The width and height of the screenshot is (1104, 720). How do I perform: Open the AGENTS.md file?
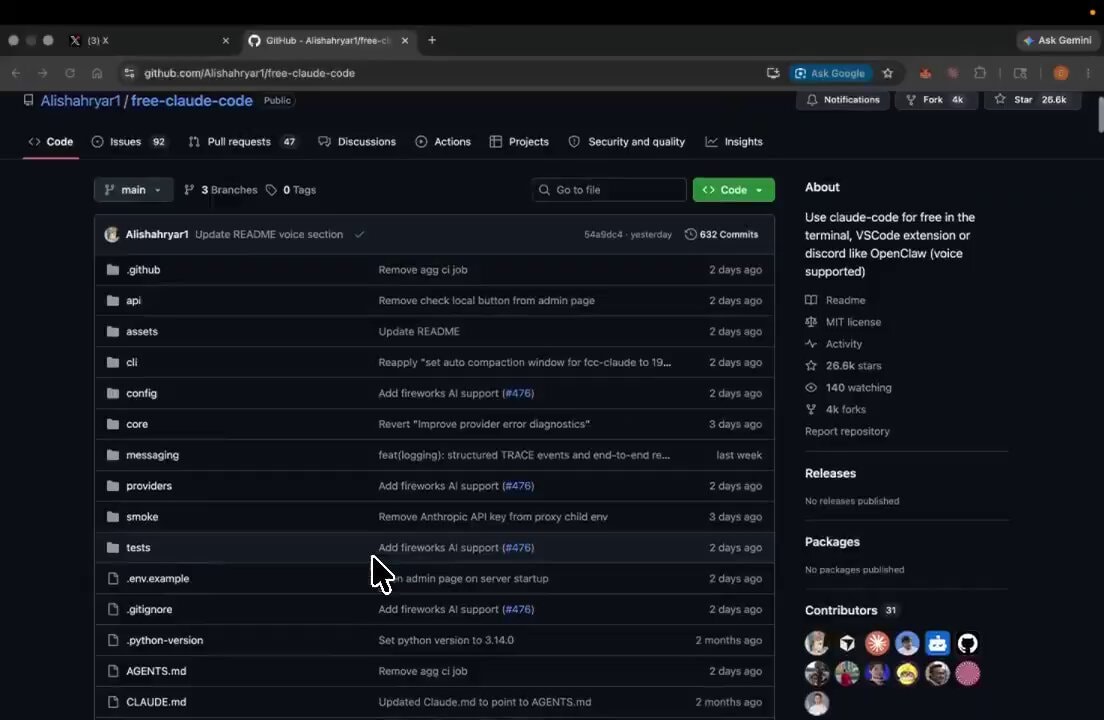pyautogui.click(x=156, y=671)
